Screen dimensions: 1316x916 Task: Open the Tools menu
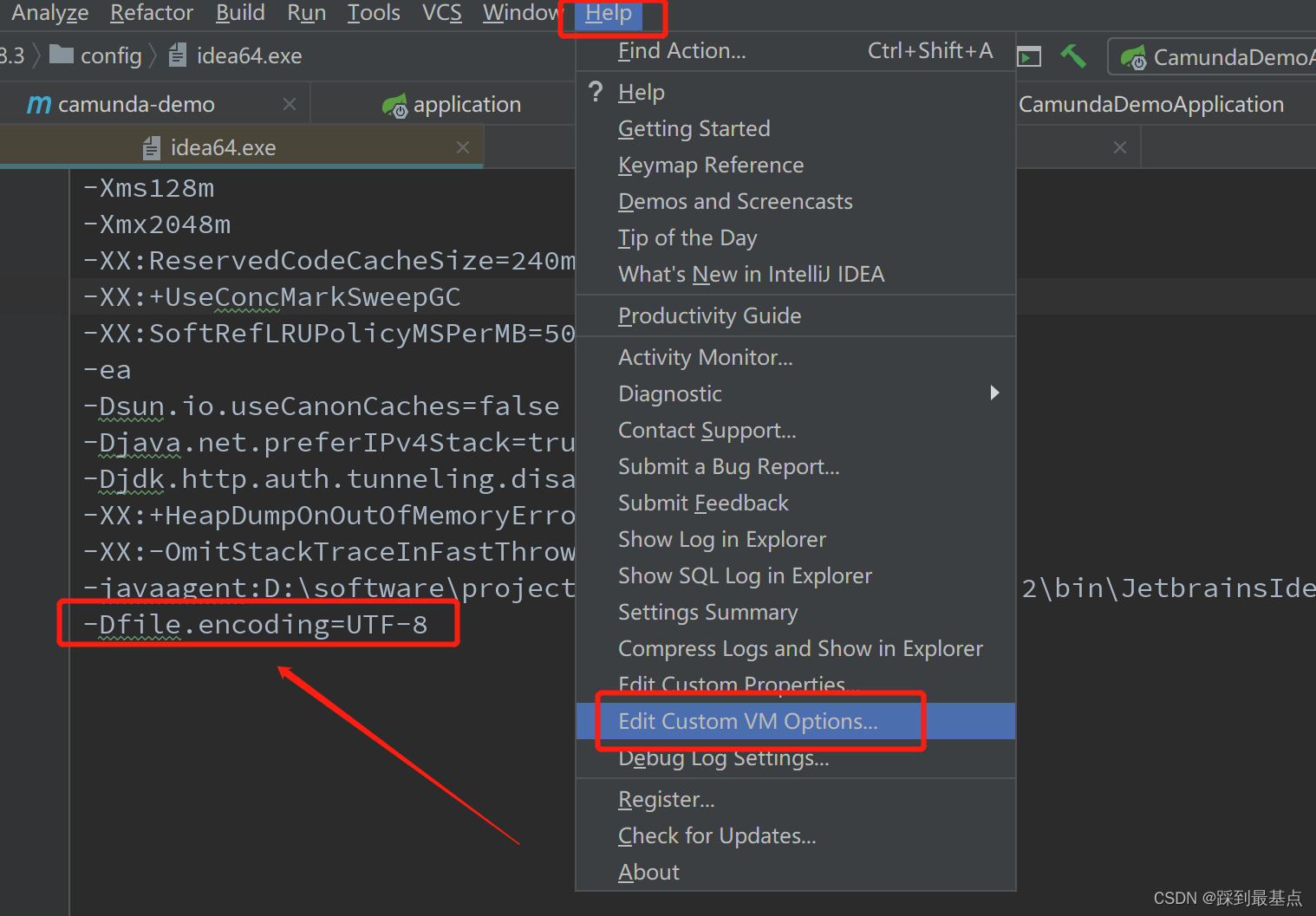point(374,13)
